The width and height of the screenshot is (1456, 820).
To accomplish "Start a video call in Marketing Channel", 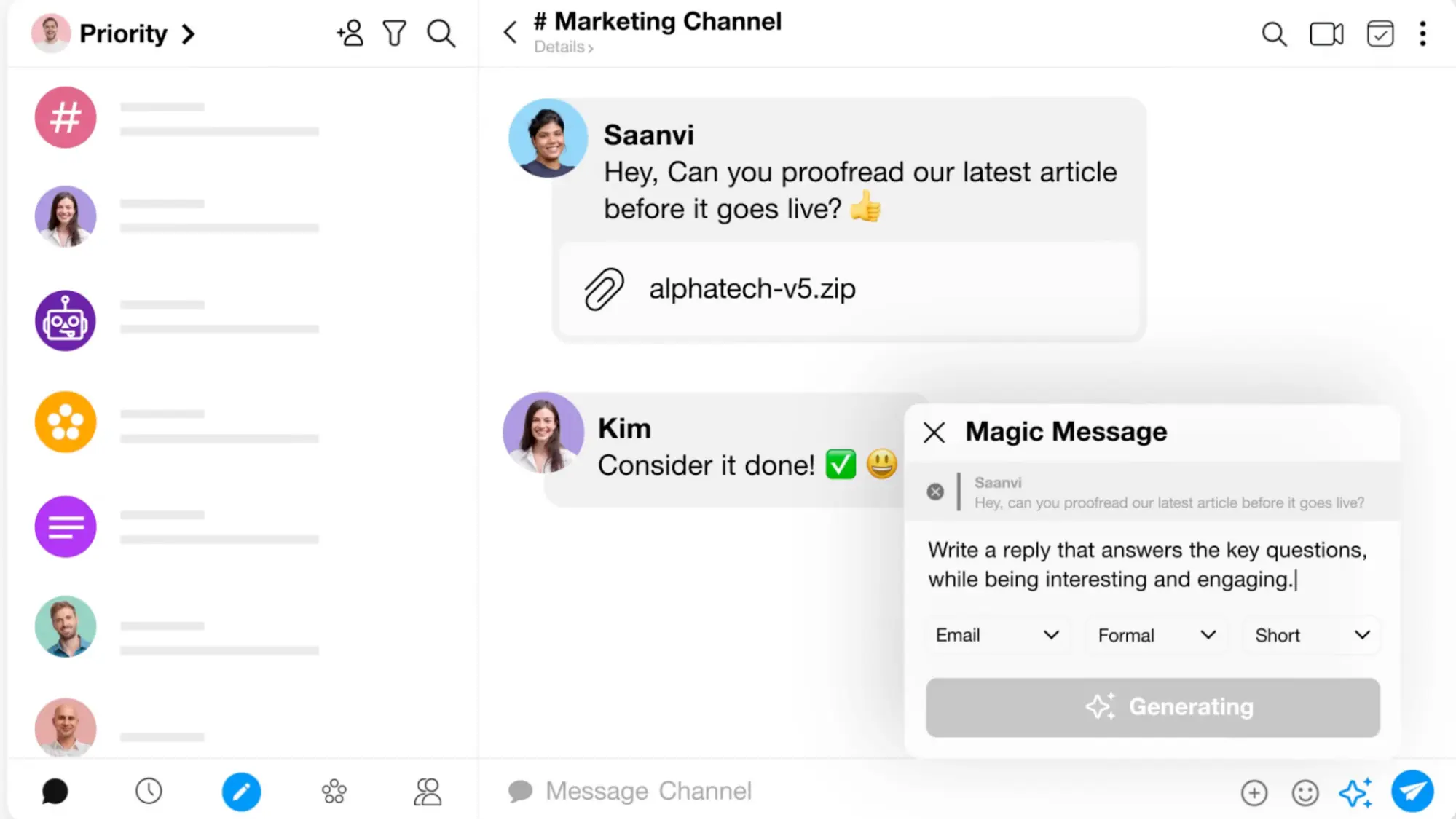I will pos(1326,33).
